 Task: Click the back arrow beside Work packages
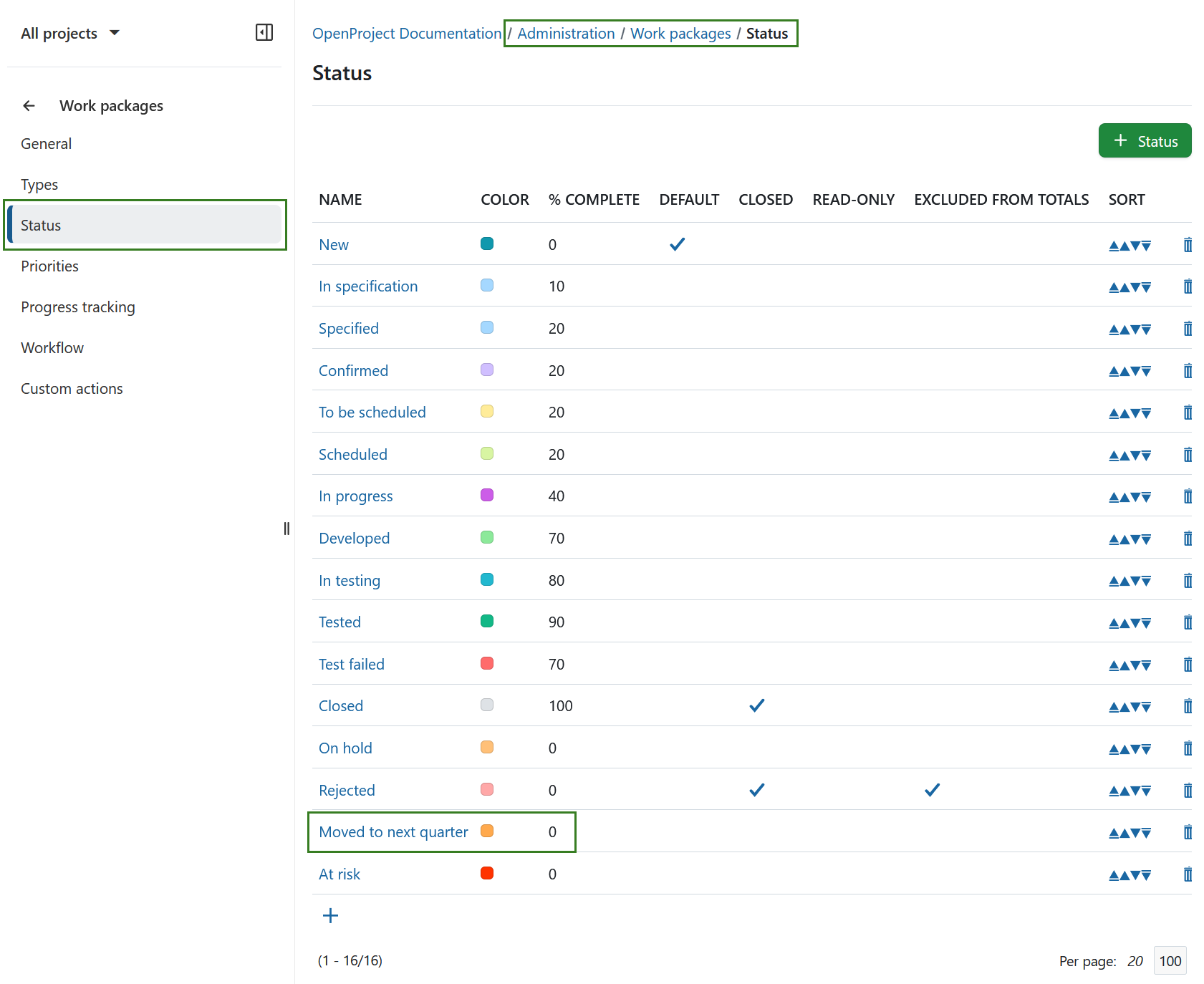coord(29,105)
